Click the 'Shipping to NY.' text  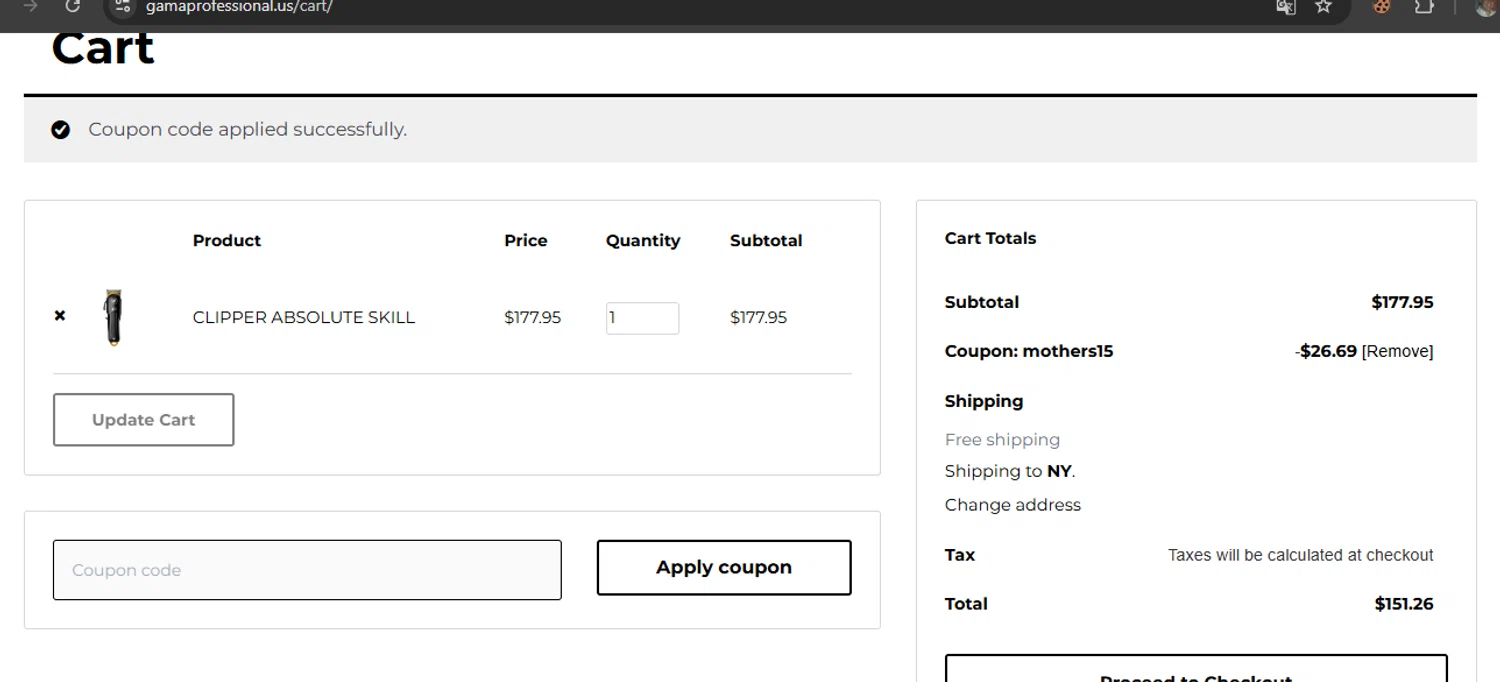point(1010,471)
